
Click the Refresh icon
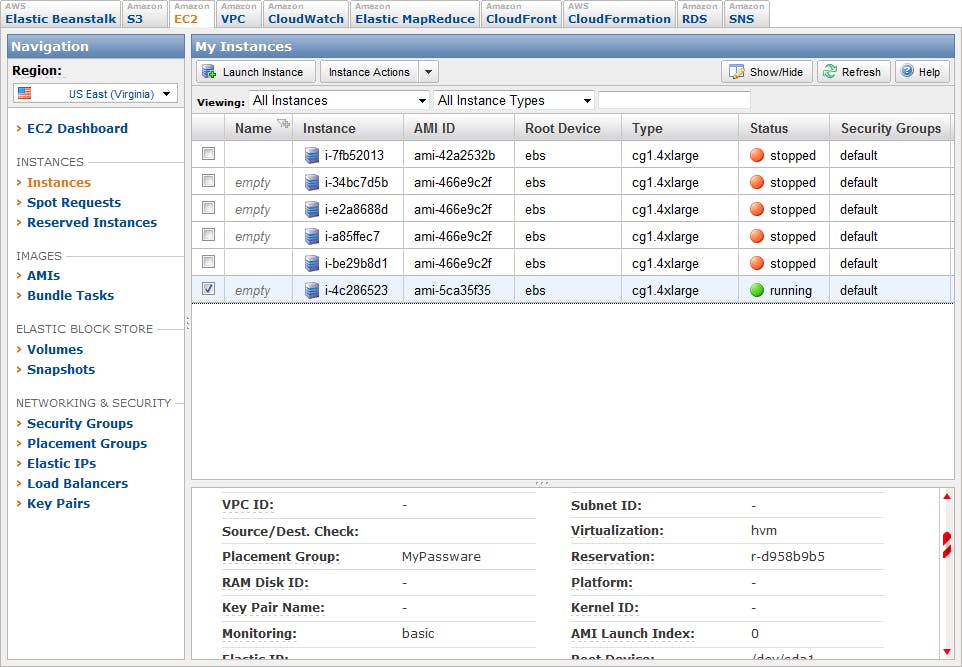coord(828,71)
